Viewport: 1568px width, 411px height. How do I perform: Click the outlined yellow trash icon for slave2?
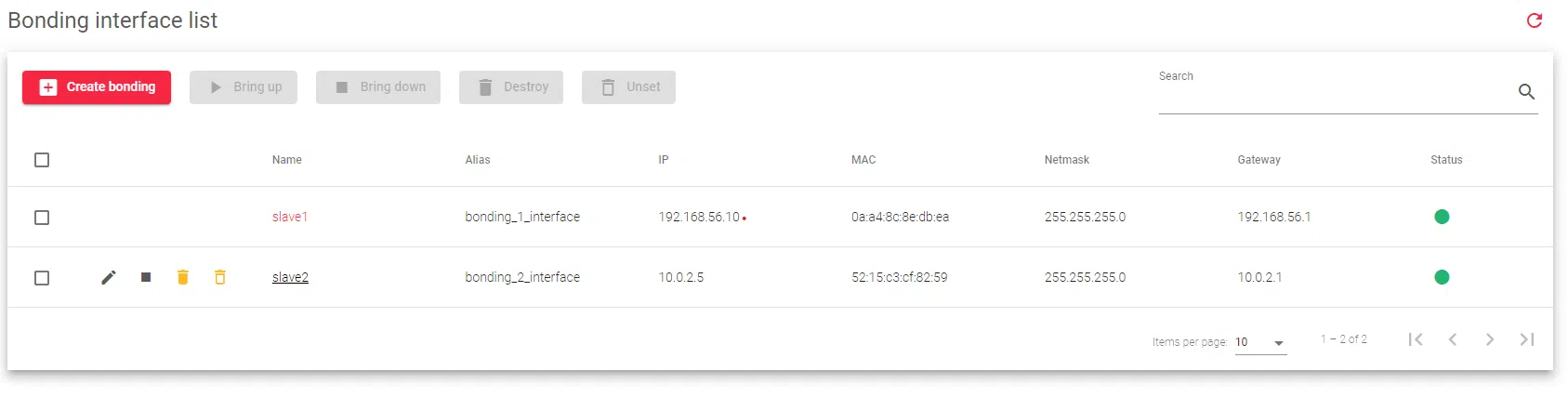[x=220, y=277]
